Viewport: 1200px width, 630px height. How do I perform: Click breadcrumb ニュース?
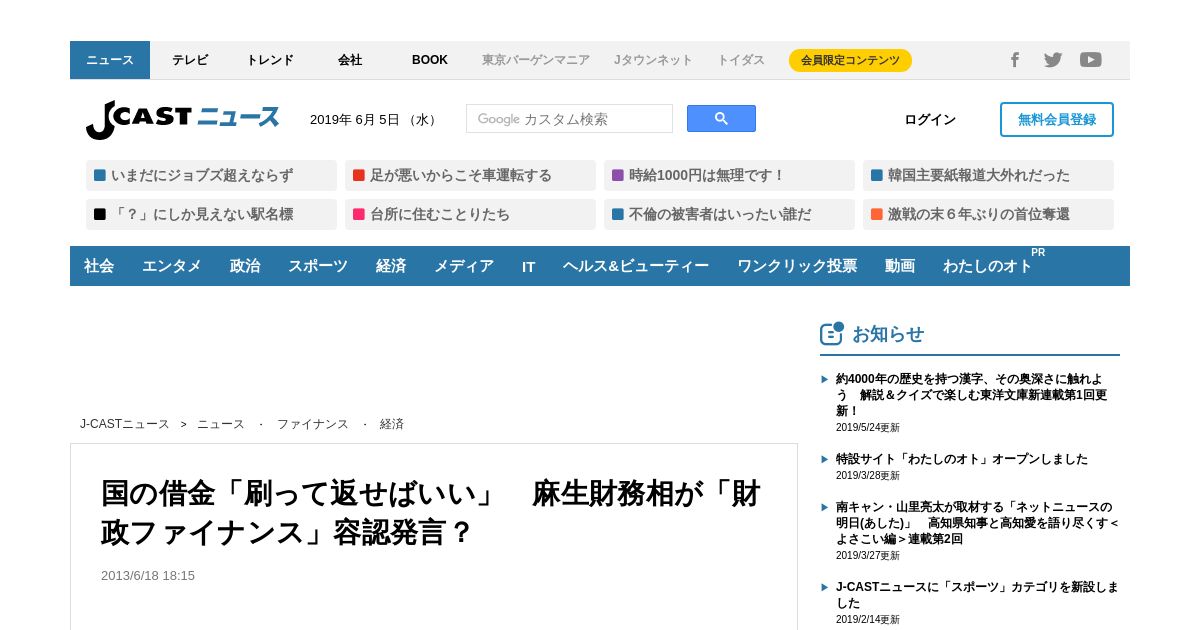[x=221, y=424]
